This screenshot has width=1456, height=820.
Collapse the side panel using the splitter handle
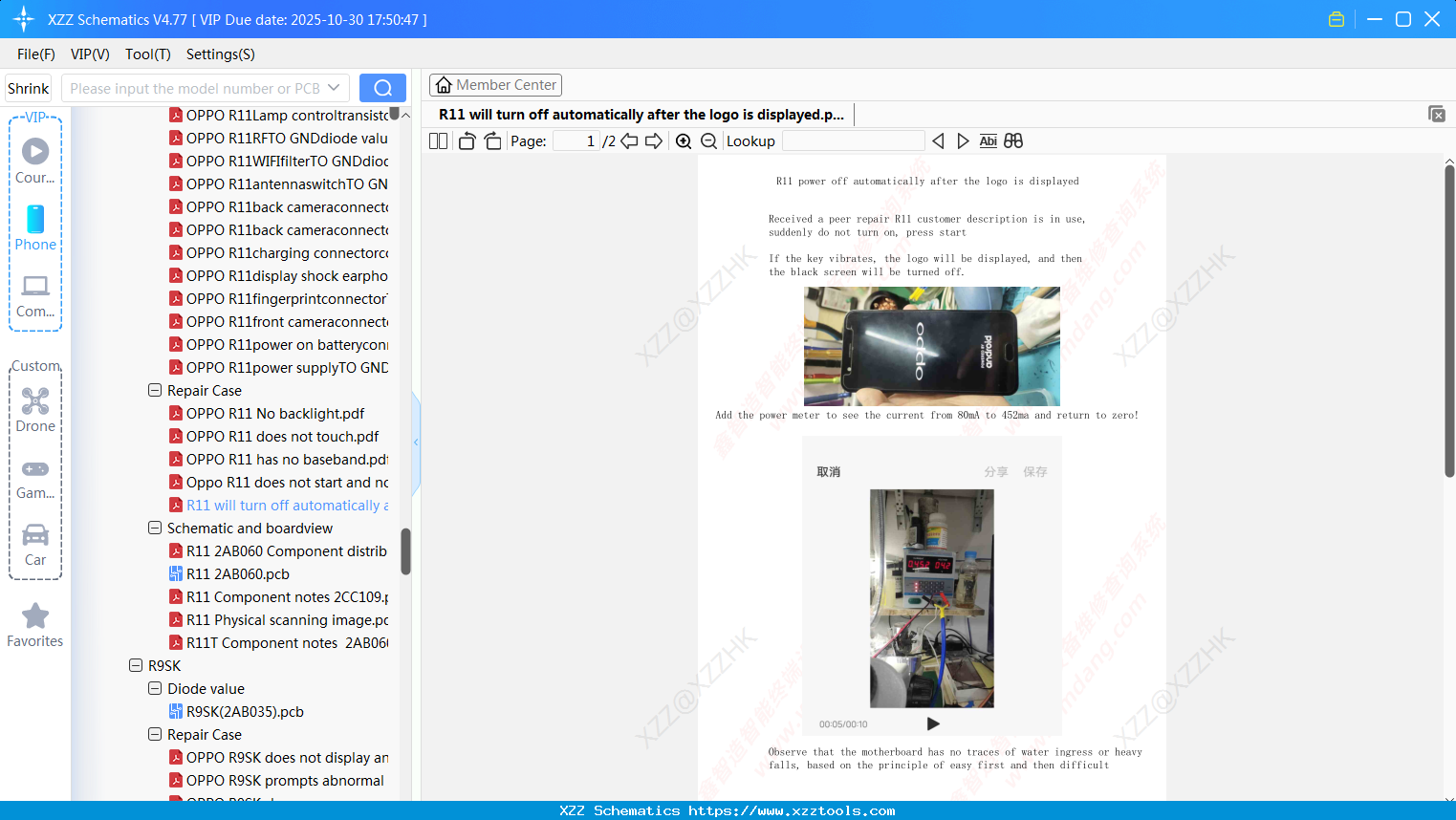[416, 442]
